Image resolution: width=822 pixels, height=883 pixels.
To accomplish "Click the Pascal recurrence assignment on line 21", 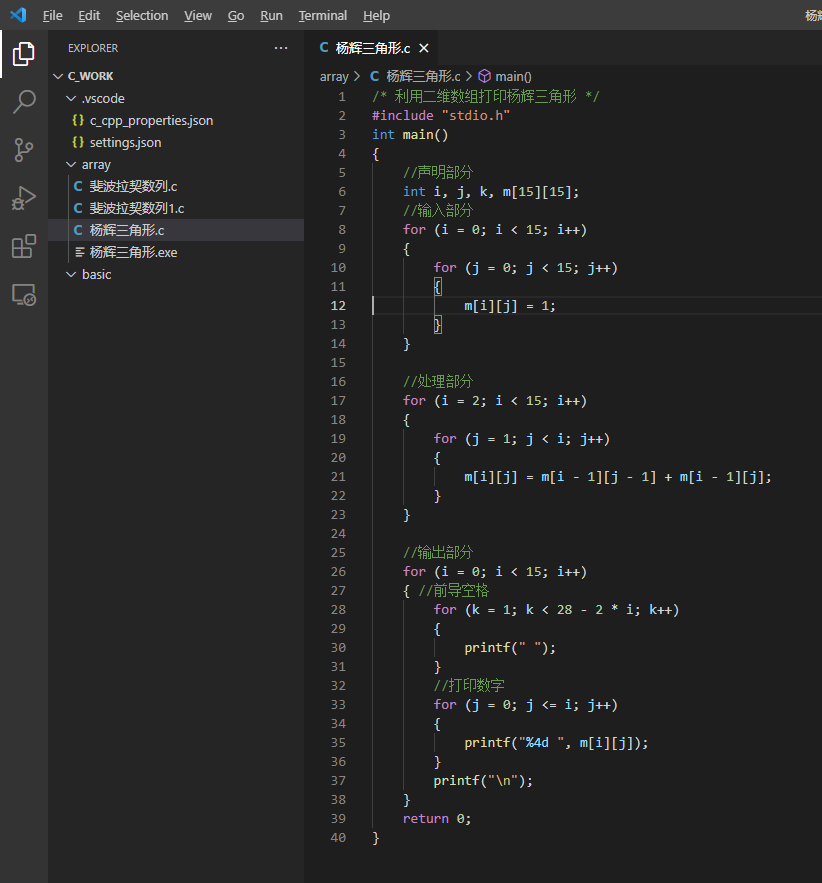I will [x=618, y=477].
